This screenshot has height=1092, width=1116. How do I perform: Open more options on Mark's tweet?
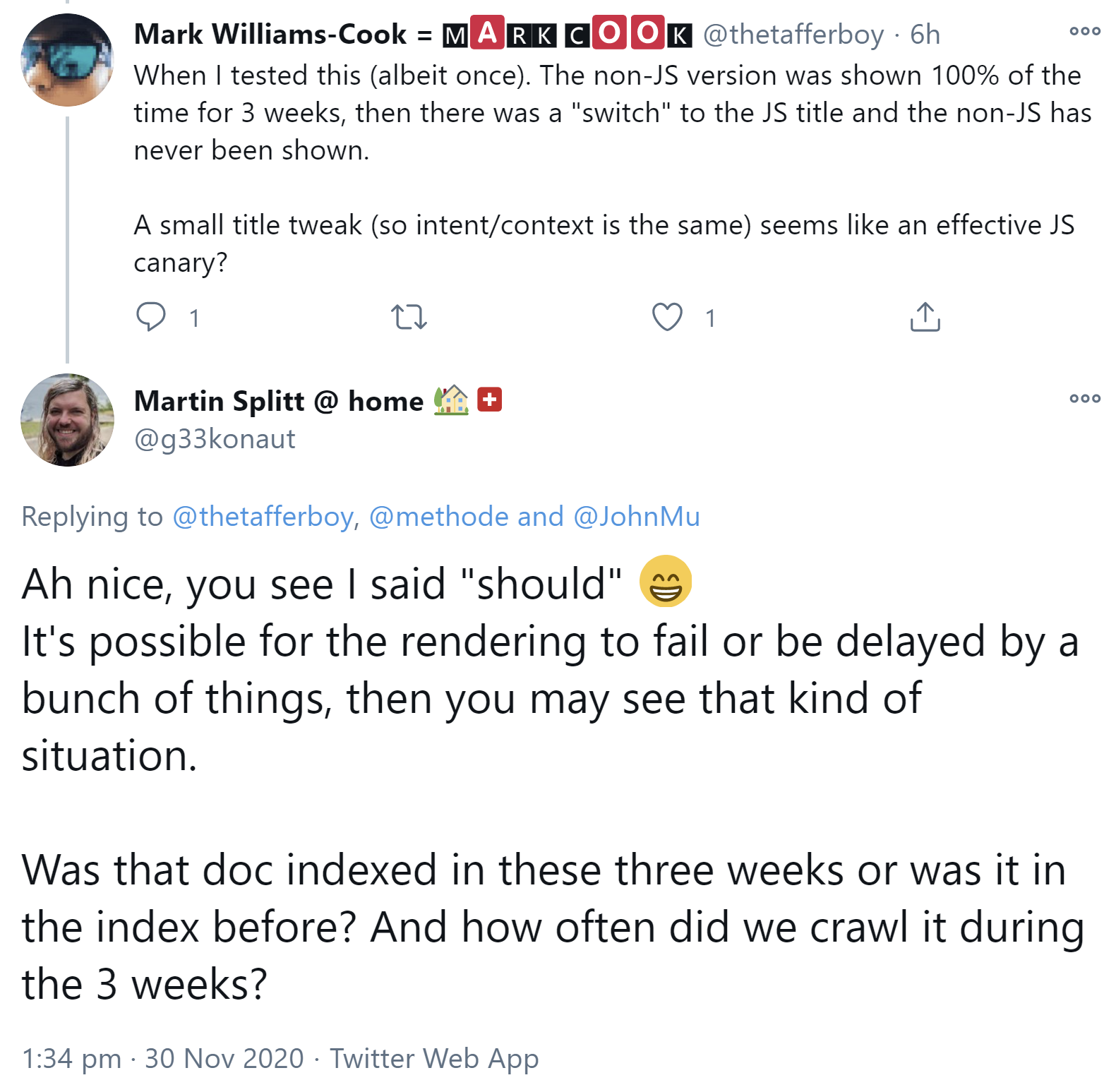[1084, 31]
